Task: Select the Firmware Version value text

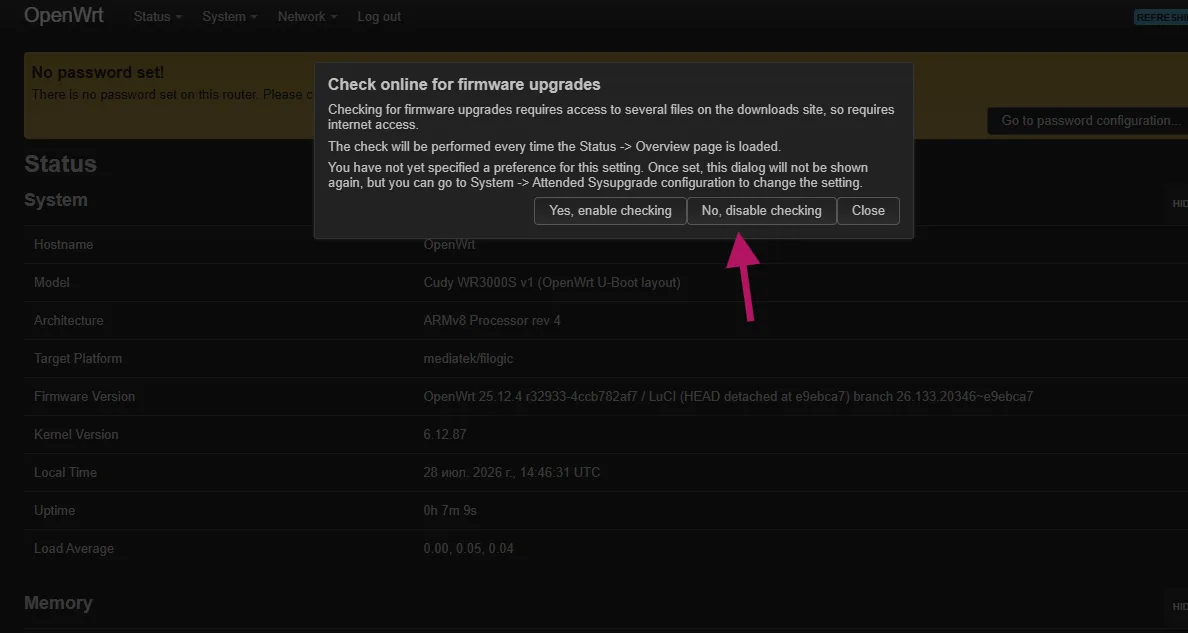Action: coord(728,396)
